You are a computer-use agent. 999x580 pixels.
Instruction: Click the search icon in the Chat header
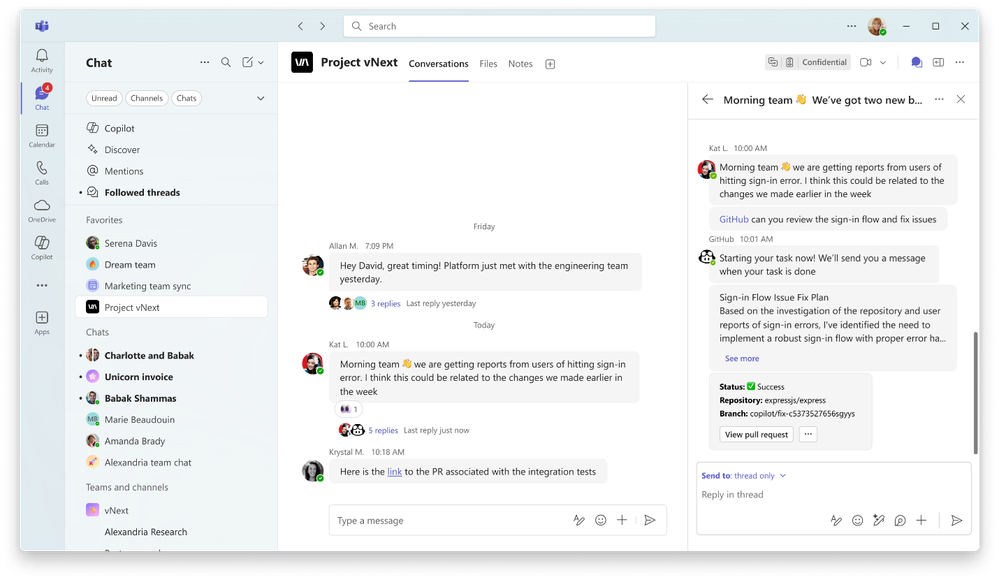(x=226, y=62)
